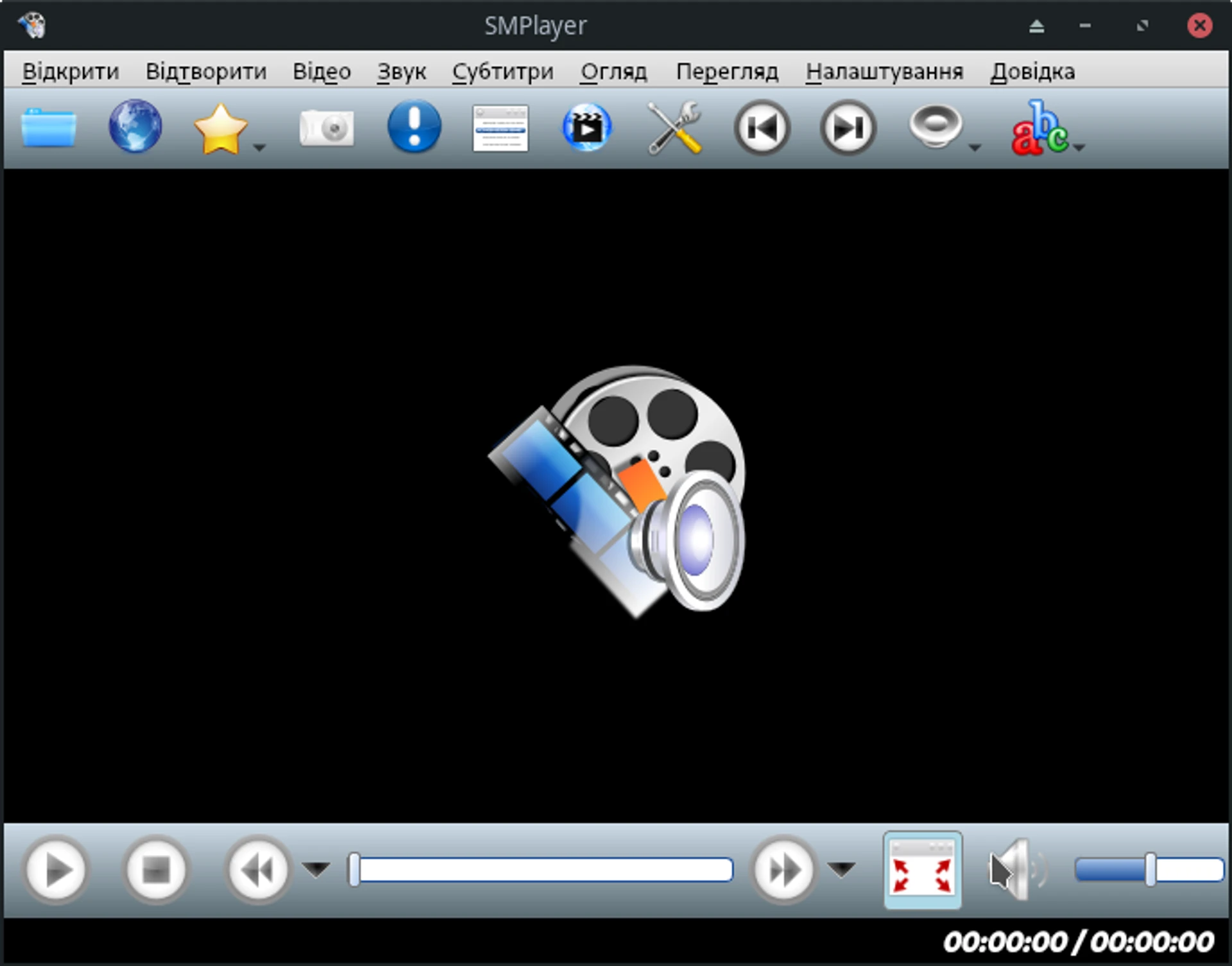Open the YouTube browser clapperboard icon

click(586, 126)
